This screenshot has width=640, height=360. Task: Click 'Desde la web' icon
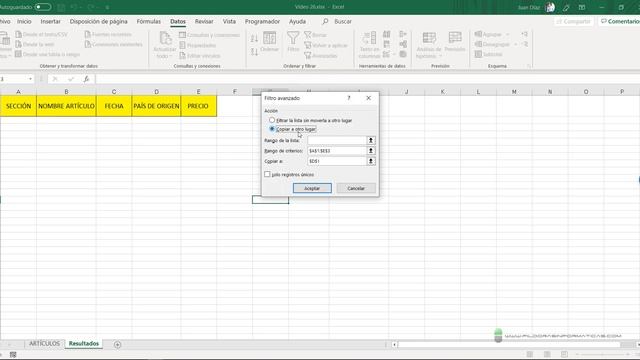pos(18,44)
